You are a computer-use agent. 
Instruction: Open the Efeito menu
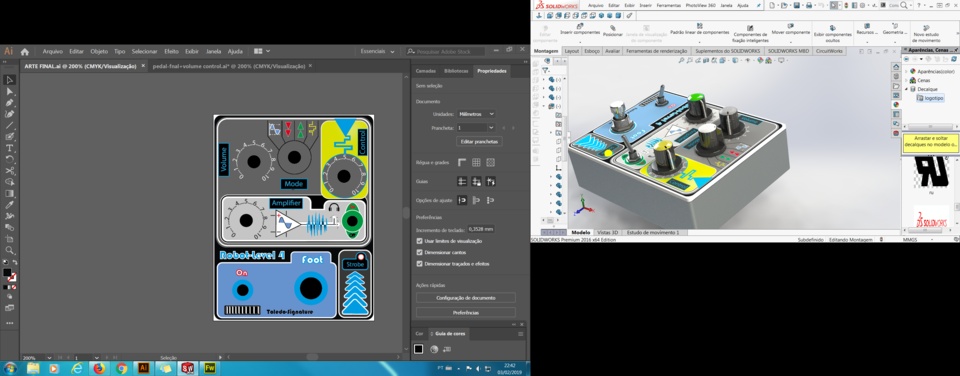(x=171, y=52)
